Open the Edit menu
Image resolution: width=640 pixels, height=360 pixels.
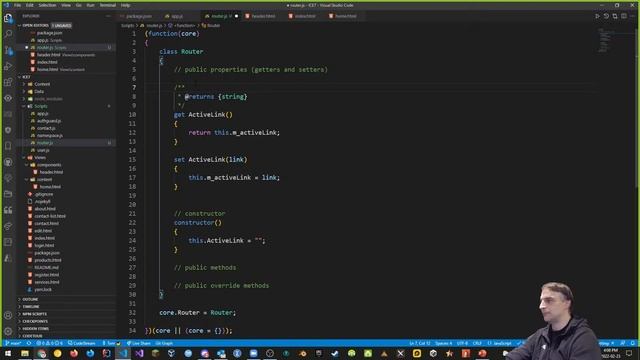pos(30,5)
